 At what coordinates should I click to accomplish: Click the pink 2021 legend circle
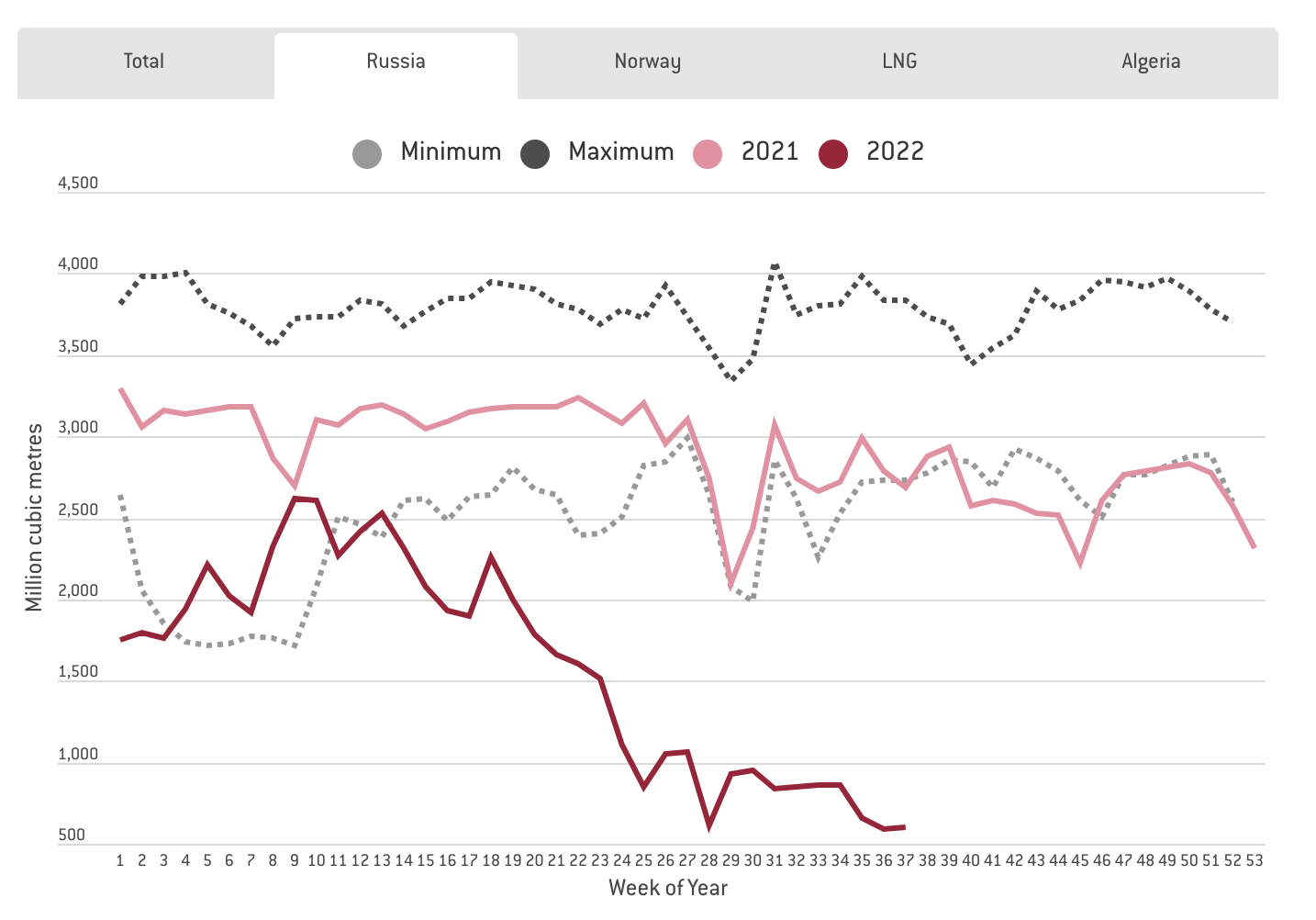[x=708, y=153]
